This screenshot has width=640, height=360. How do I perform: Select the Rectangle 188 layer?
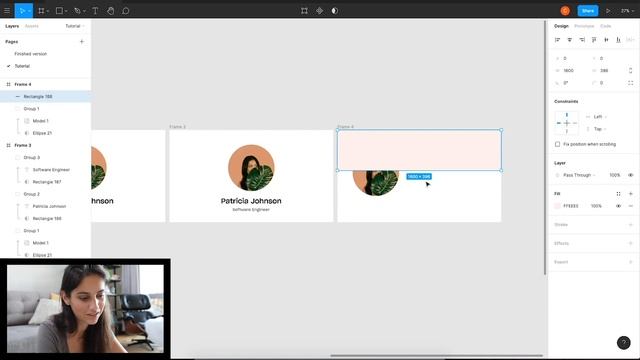[x=45, y=97]
